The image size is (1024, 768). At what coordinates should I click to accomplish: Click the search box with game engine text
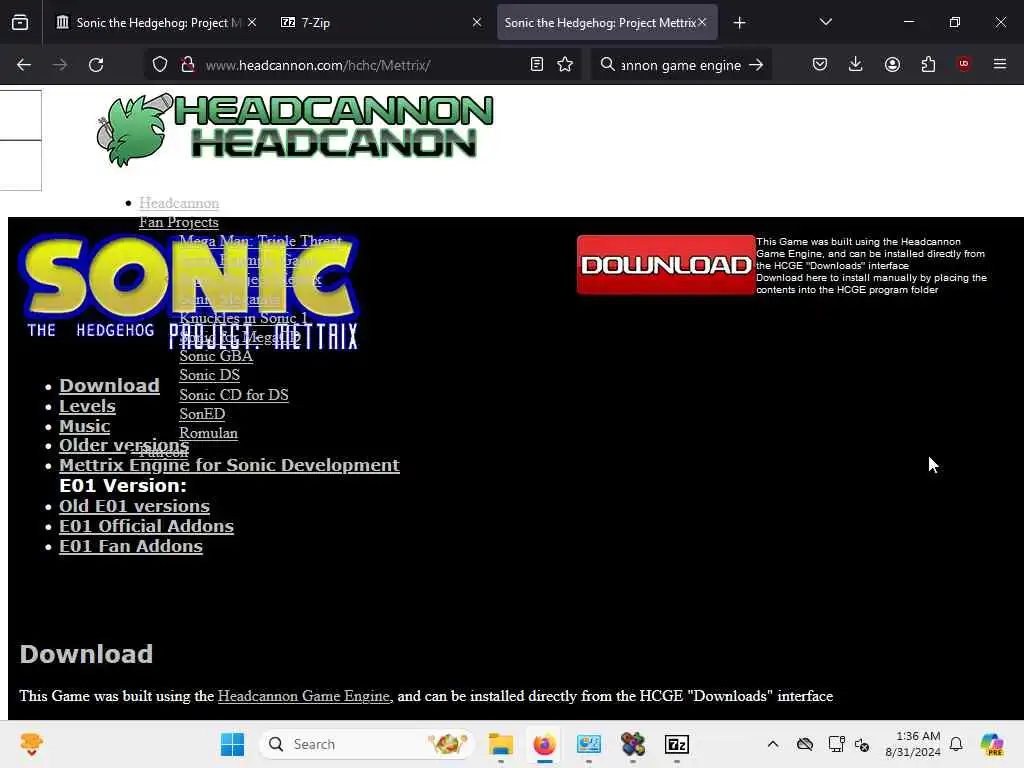(680, 65)
